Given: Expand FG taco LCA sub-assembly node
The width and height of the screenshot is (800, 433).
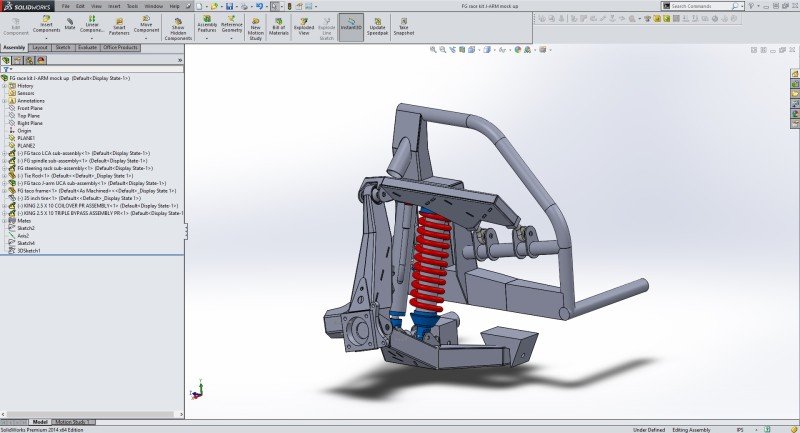Looking at the screenshot, I should pos(5,153).
